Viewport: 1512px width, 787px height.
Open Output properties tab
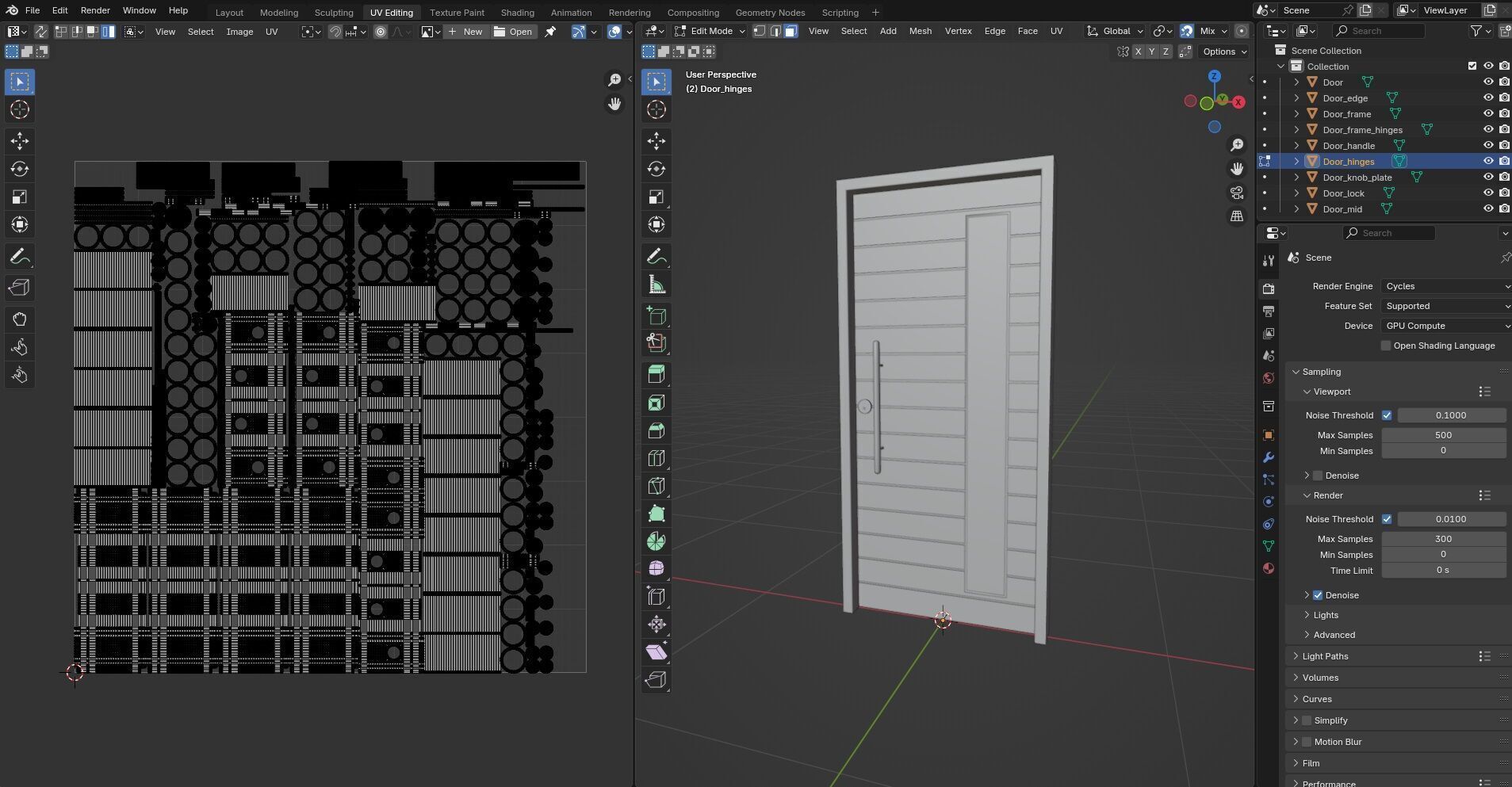[1269, 311]
